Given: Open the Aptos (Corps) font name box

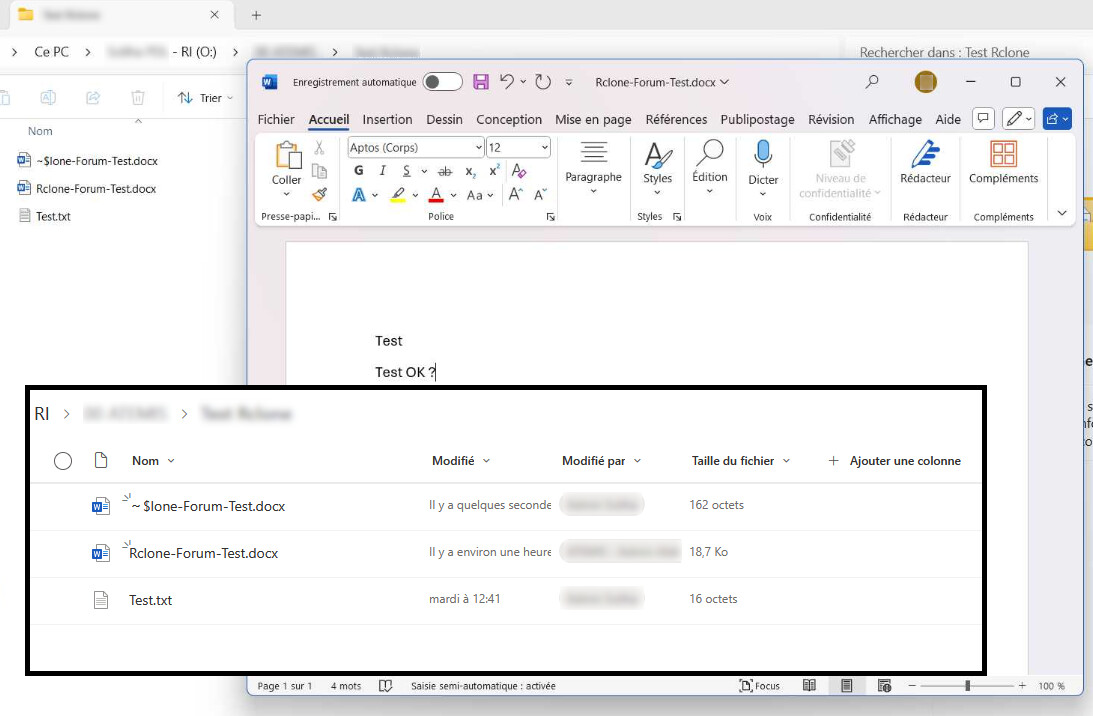Looking at the screenshot, I should [x=415, y=147].
